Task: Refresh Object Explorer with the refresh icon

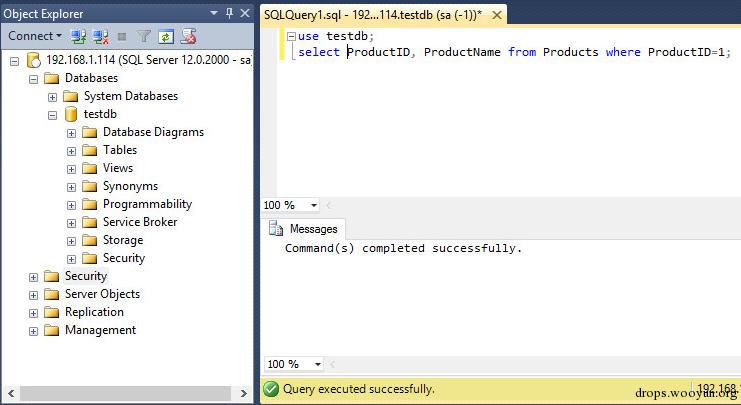Action: click(166, 36)
